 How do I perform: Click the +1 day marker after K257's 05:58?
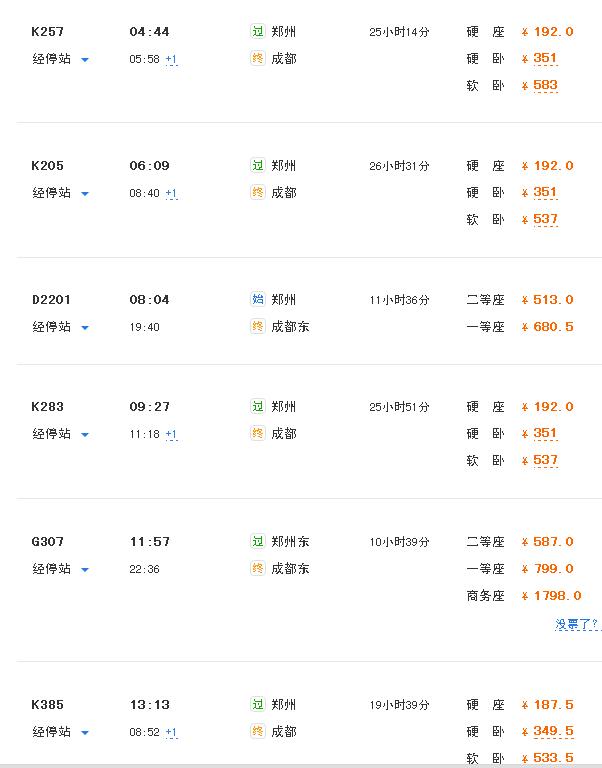tap(171, 59)
